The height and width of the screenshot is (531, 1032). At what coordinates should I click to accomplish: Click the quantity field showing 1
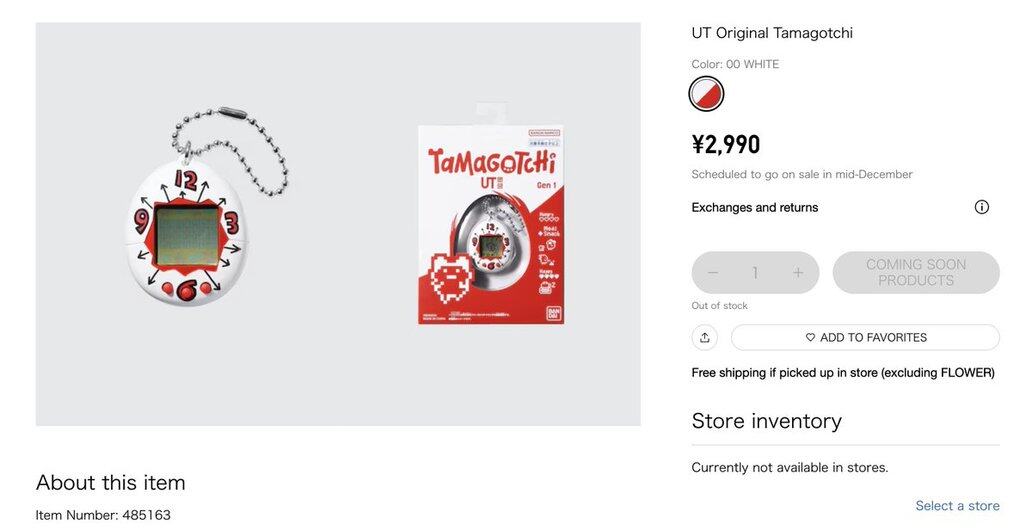755,273
